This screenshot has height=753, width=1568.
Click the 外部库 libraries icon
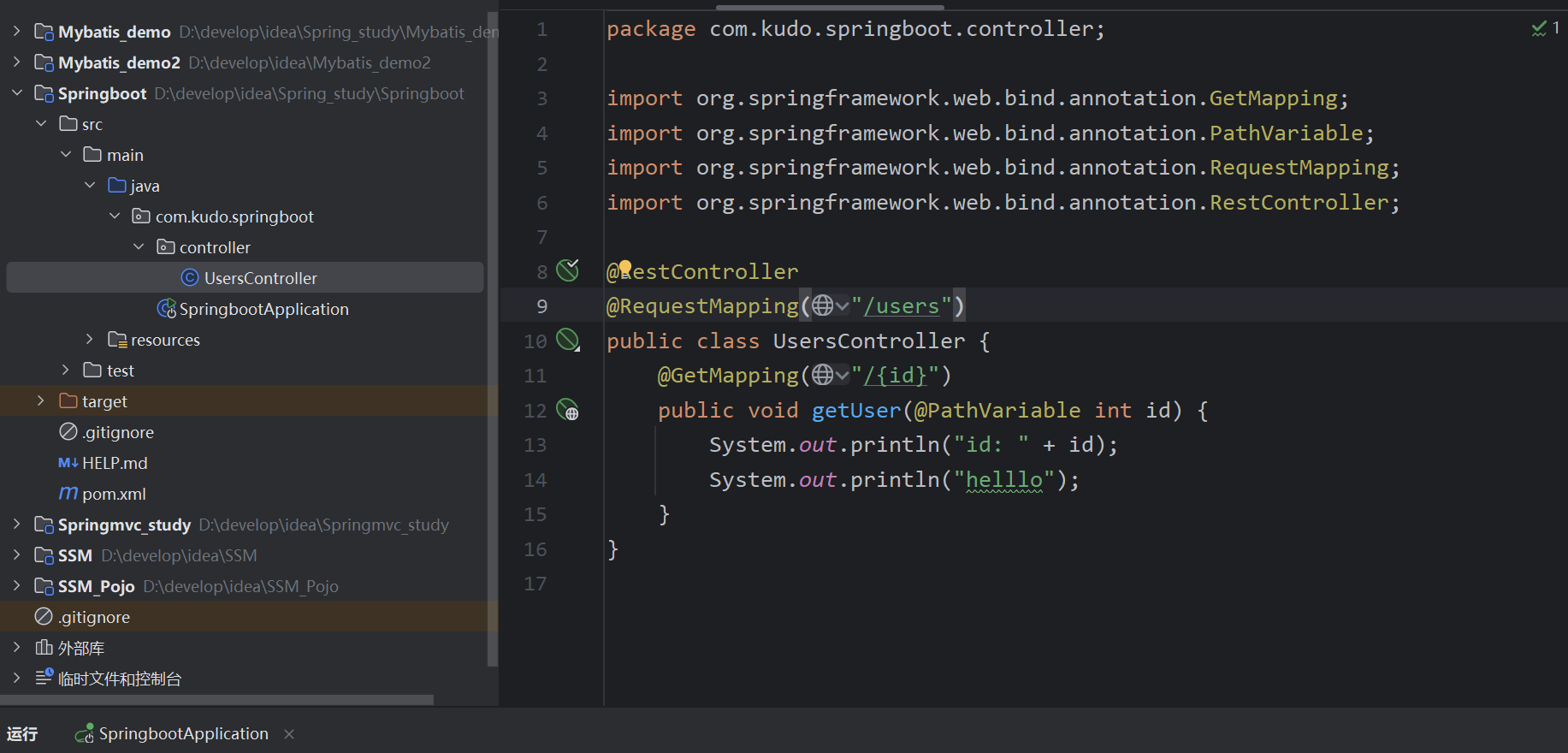click(x=44, y=648)
